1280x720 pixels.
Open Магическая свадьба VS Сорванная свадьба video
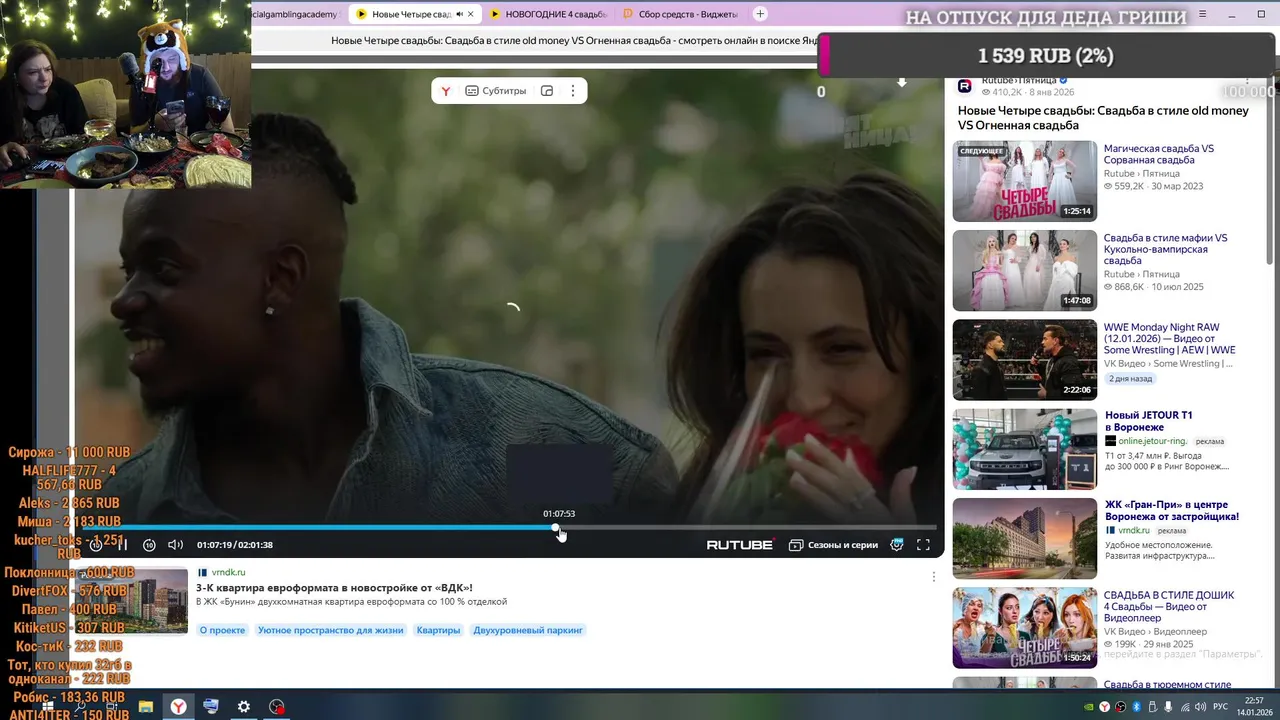click(1159, 154)
